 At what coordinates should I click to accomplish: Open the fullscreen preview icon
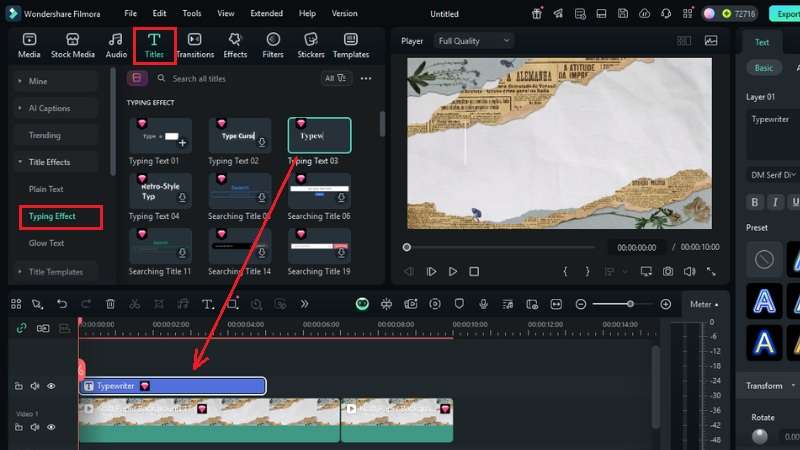click(x=711, y=271)
